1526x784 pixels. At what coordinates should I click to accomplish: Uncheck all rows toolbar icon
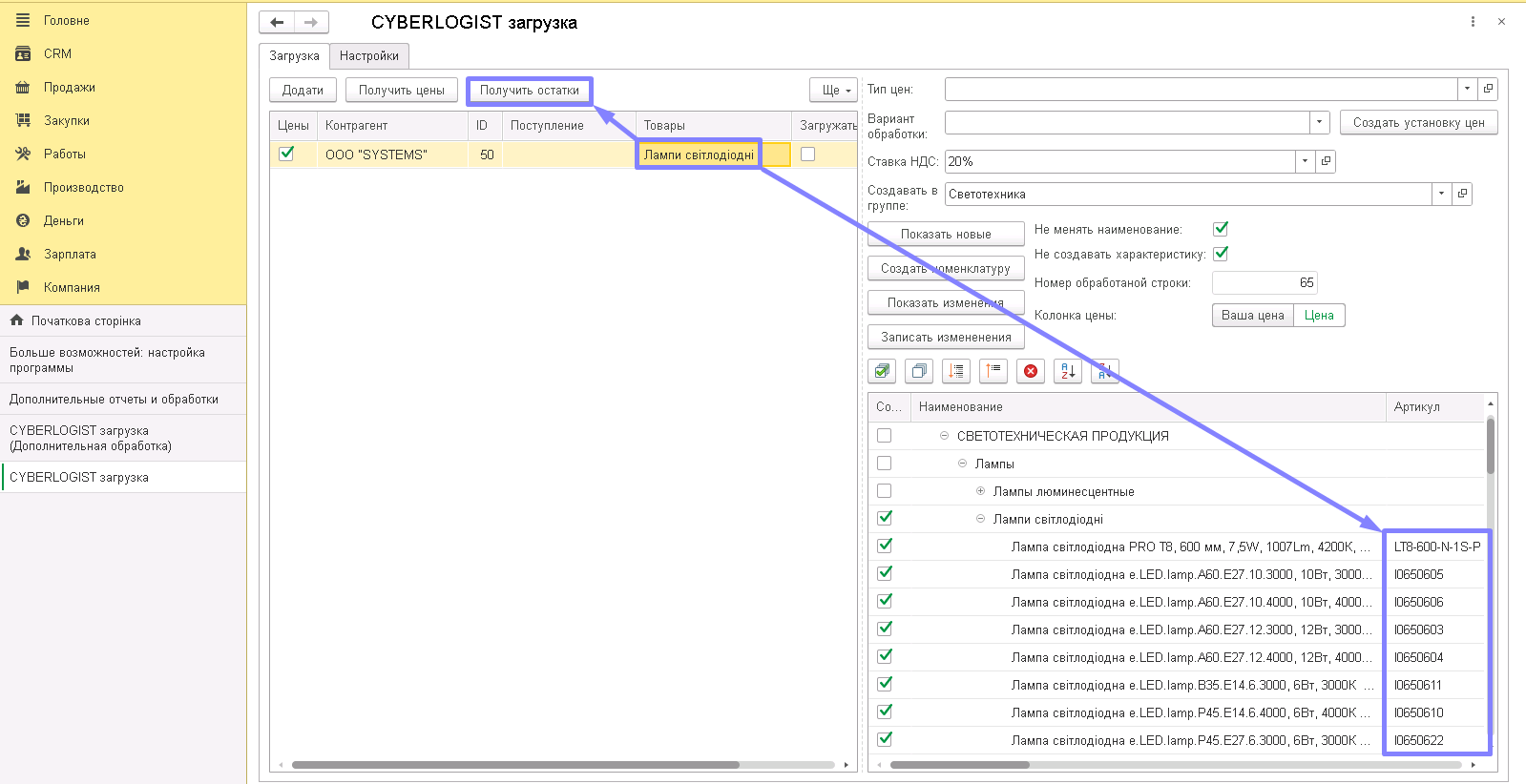(x=919, y=371)
